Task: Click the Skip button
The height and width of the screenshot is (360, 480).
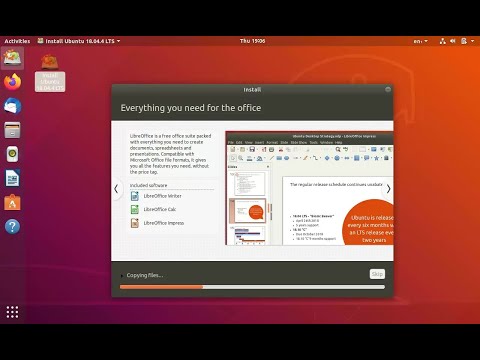Action: point(377,274)
